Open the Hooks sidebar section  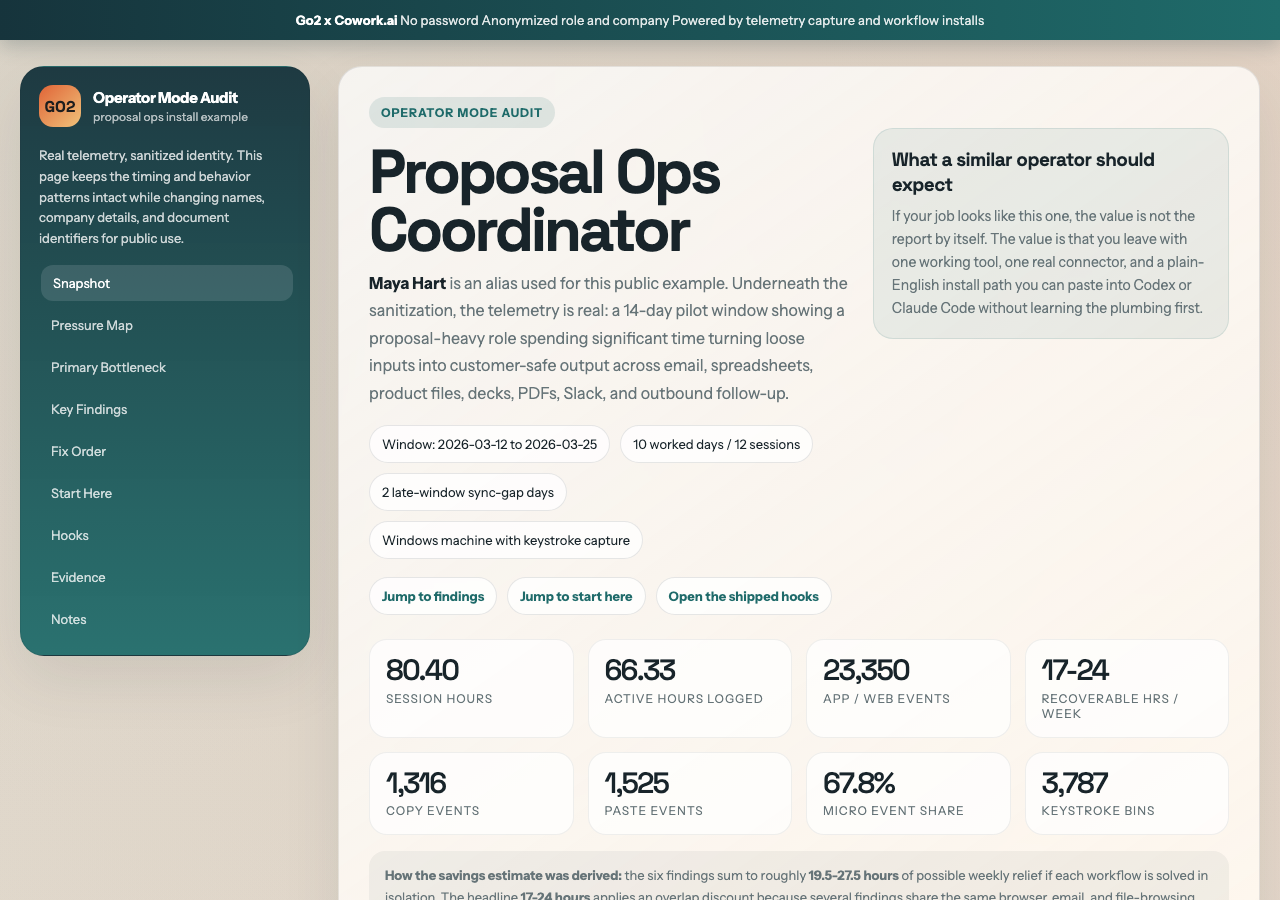pyautogui.click(x=167, y=535)
